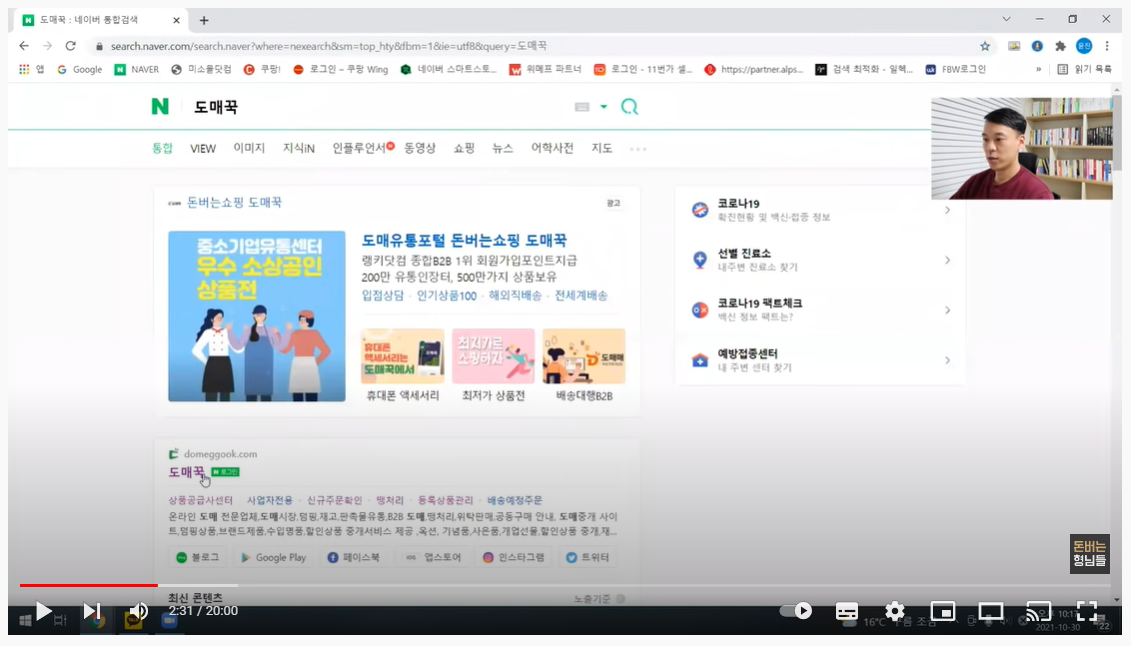Open the 트위터 channel button
The height and width of the screenshot is (646, 1131).
(588, 557)
